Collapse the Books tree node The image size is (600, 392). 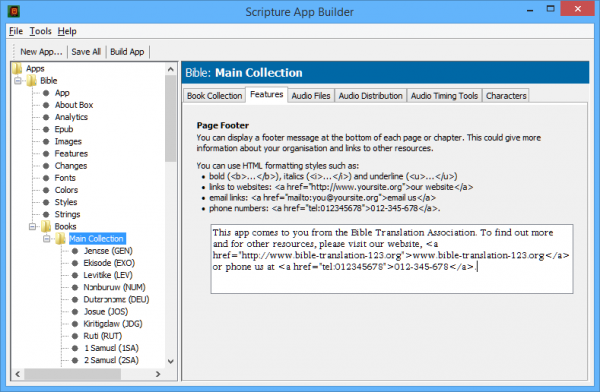[32, 226]
